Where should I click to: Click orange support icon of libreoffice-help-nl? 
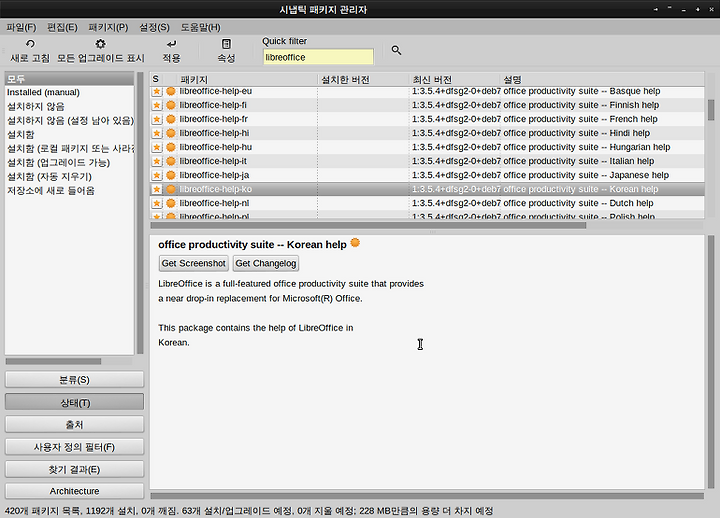click(x=171, y=203)
